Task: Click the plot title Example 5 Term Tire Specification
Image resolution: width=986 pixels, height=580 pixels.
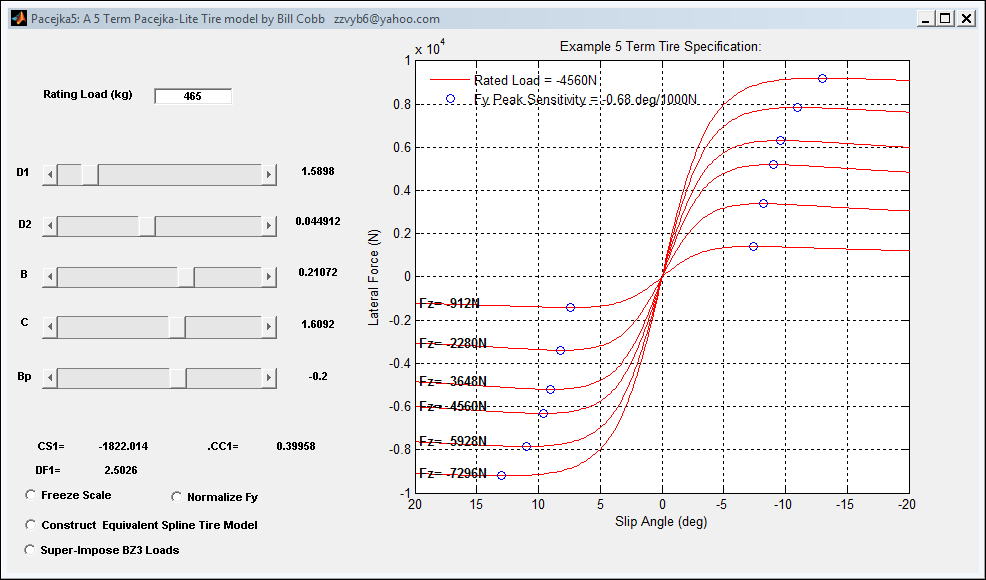Action: click(660, 47)
